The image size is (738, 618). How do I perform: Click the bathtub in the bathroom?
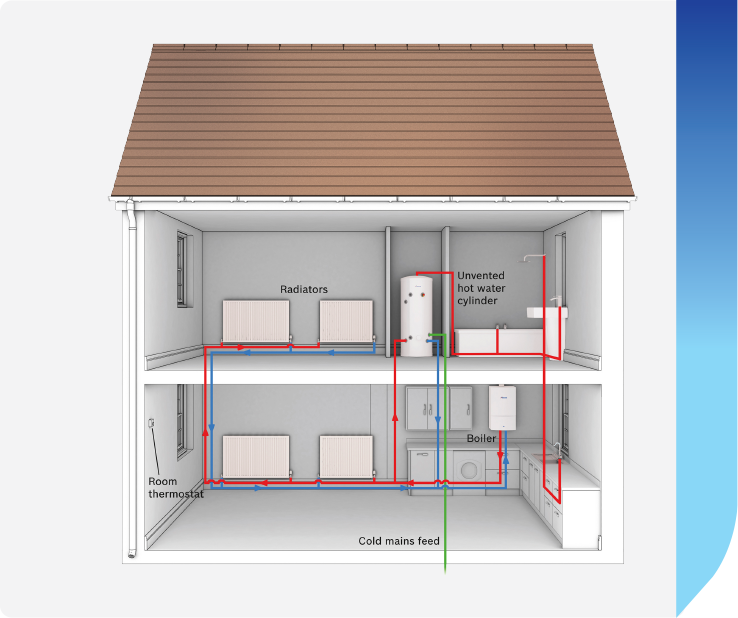(x=499, y=341)
